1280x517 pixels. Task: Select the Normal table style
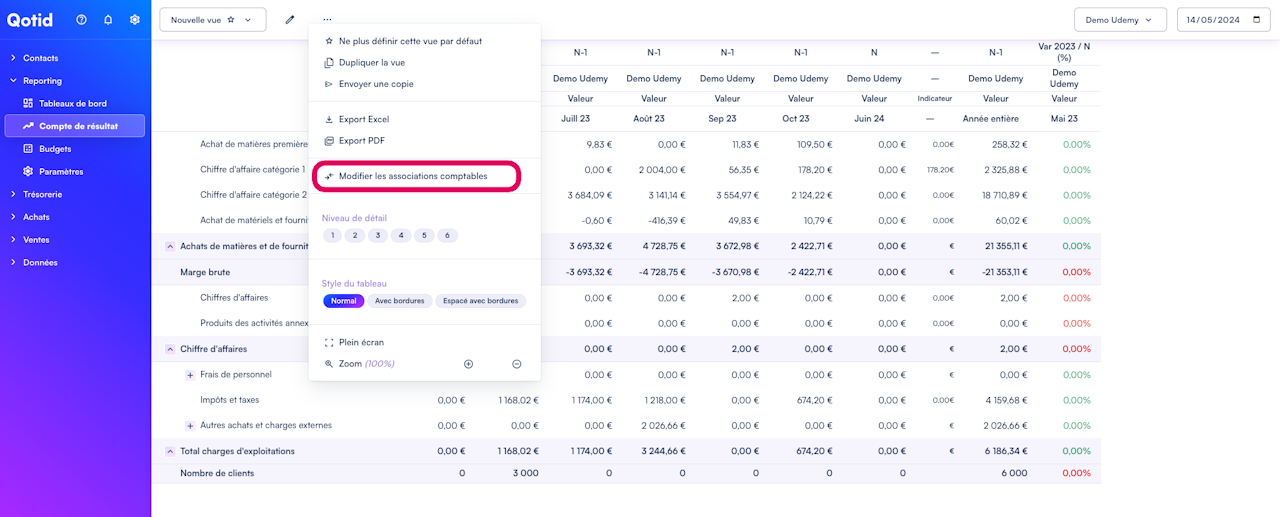click(x=343, y=301)
